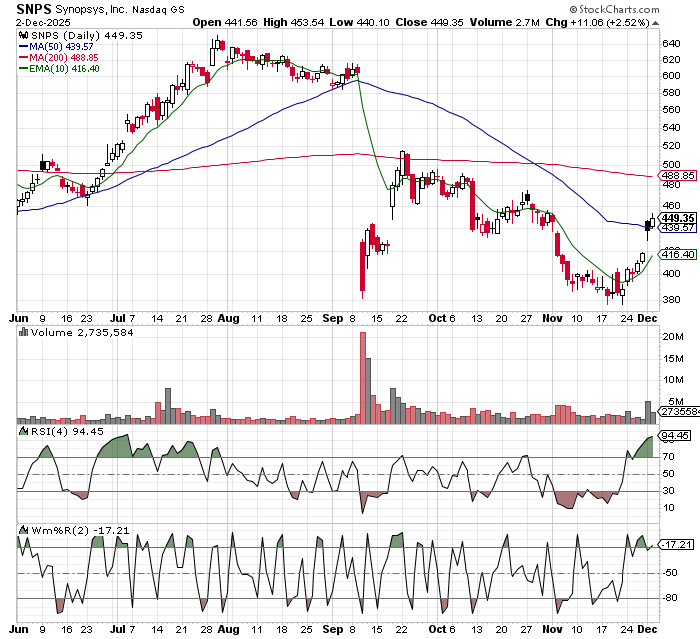This screenshot has height=639, width=700.
Task: Click the candlestick icon beside SNPS (Daily)
Action: coord(23,36)
